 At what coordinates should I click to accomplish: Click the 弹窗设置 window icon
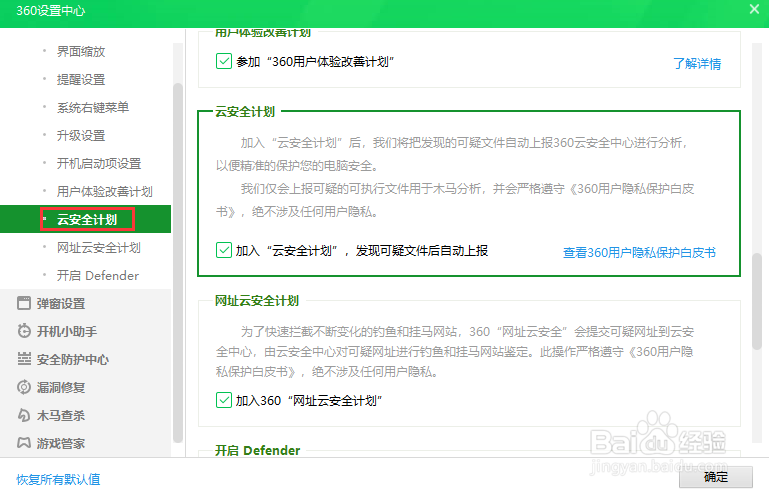point(24,303)
